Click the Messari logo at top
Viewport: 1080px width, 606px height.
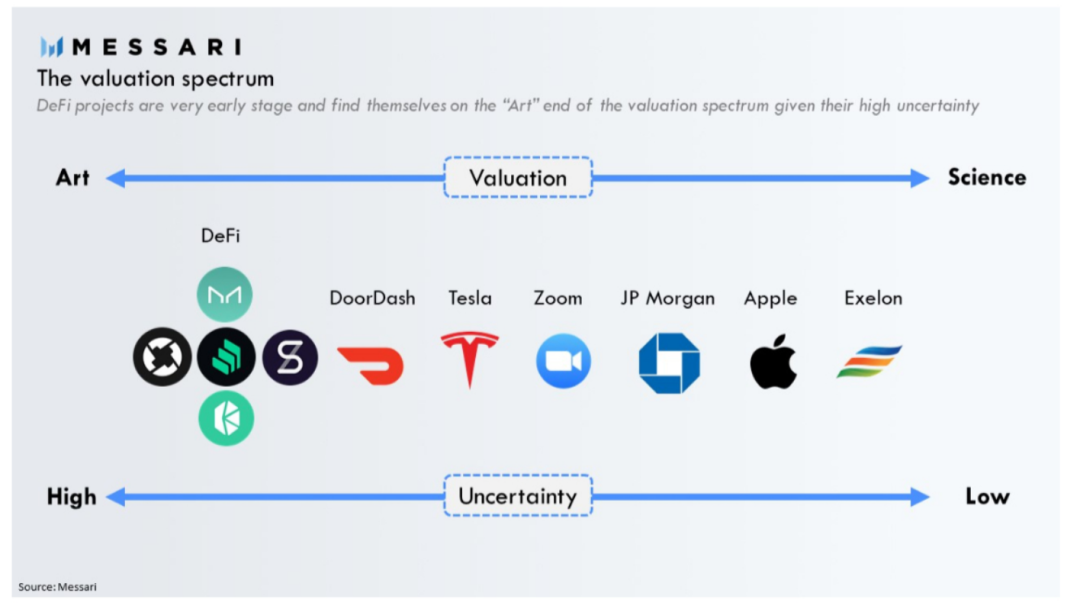141,47
